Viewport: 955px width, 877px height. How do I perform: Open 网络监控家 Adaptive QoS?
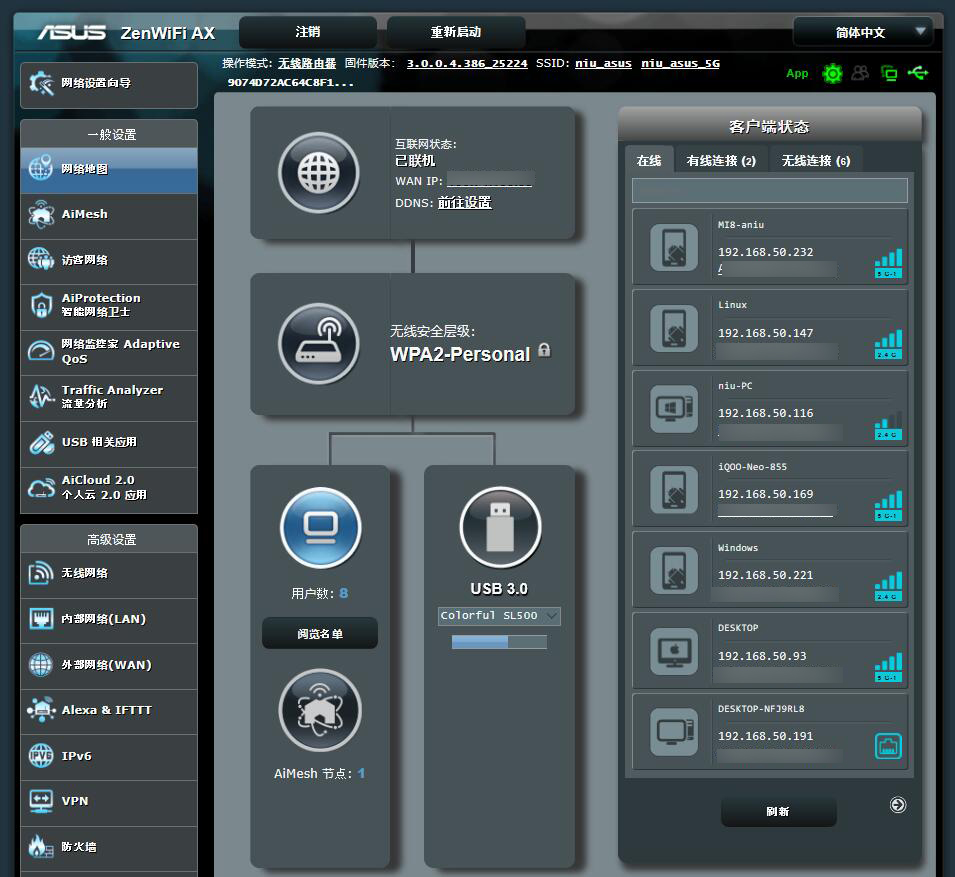click(109, 352)
